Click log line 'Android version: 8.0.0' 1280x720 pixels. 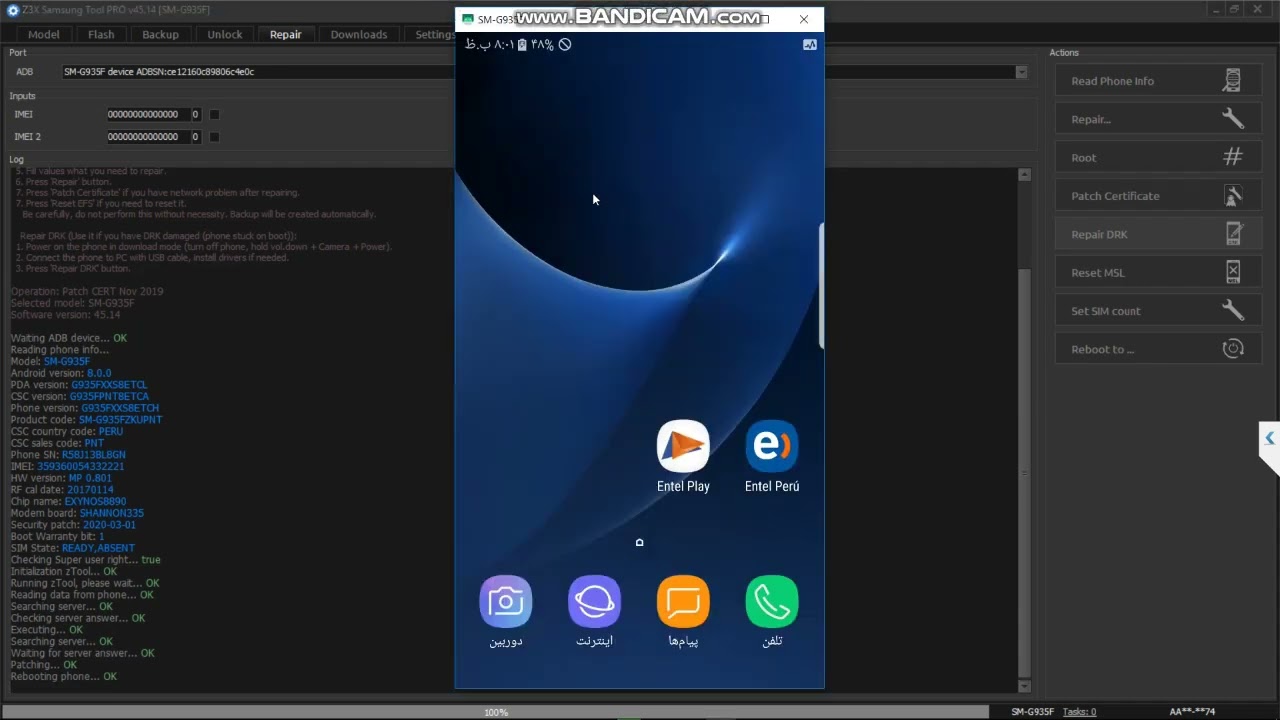coord(61,373)
